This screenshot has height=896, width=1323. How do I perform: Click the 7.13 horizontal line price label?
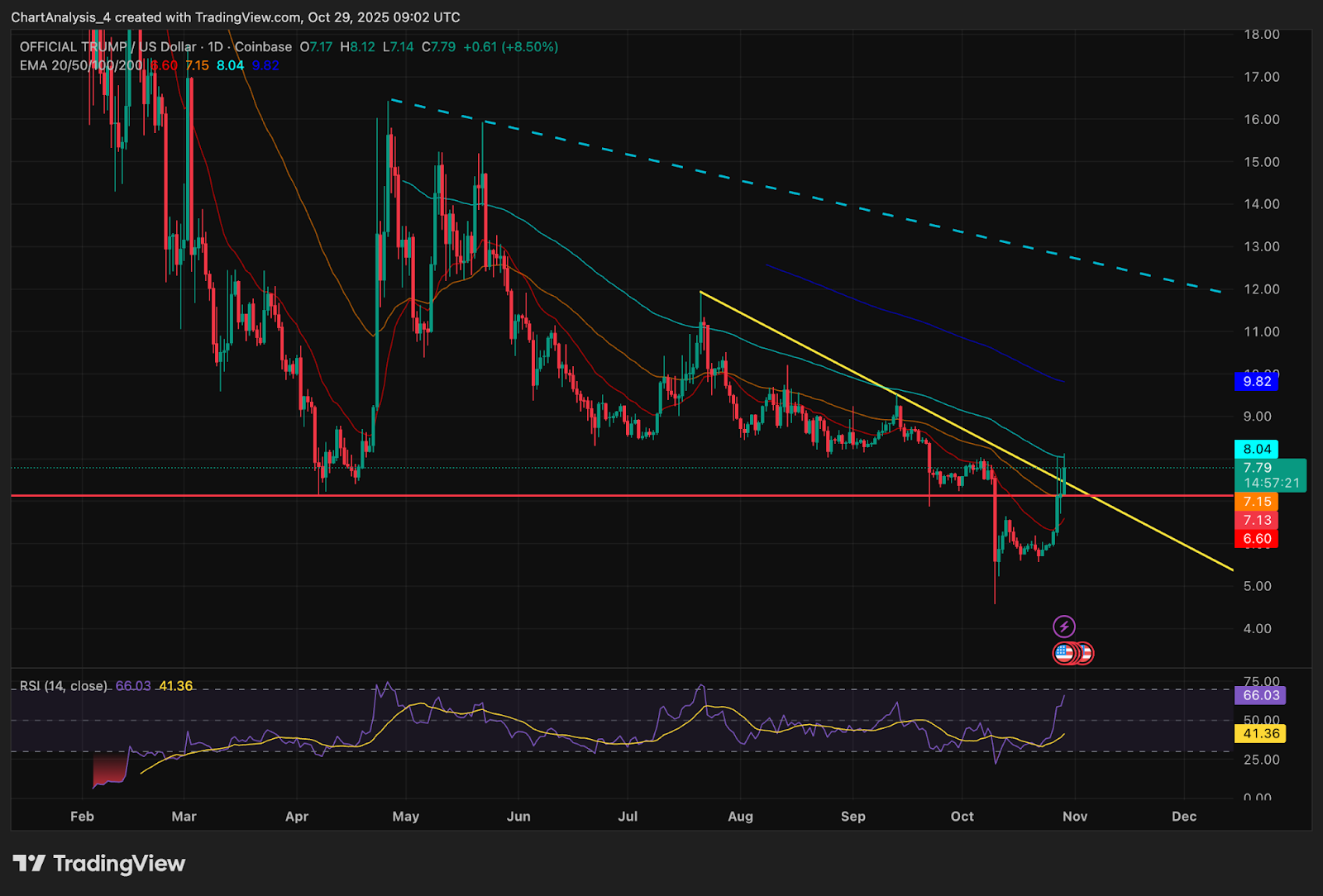(x=1256, y=520)
